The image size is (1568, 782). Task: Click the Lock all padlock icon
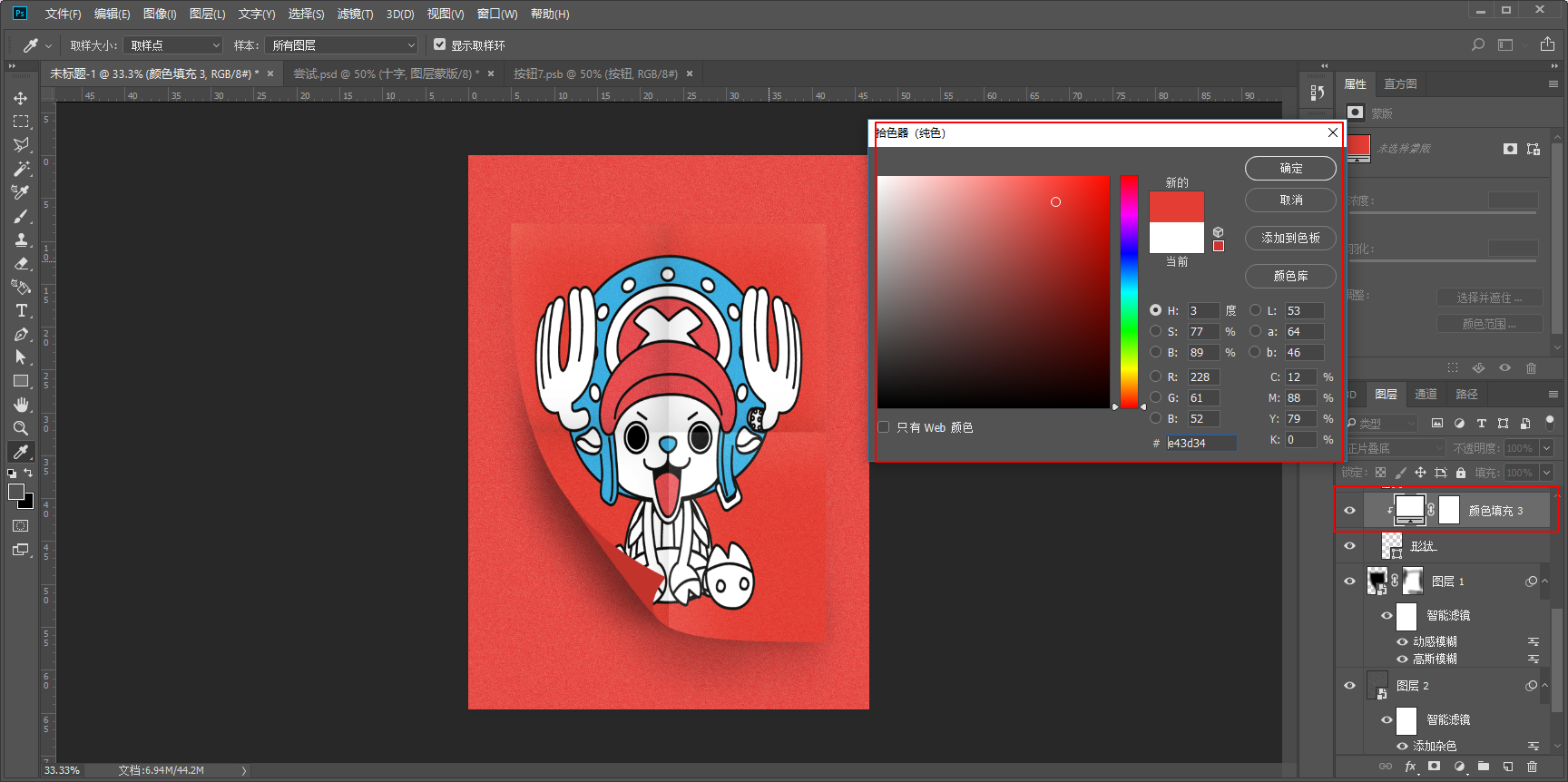click(1461, 473)
